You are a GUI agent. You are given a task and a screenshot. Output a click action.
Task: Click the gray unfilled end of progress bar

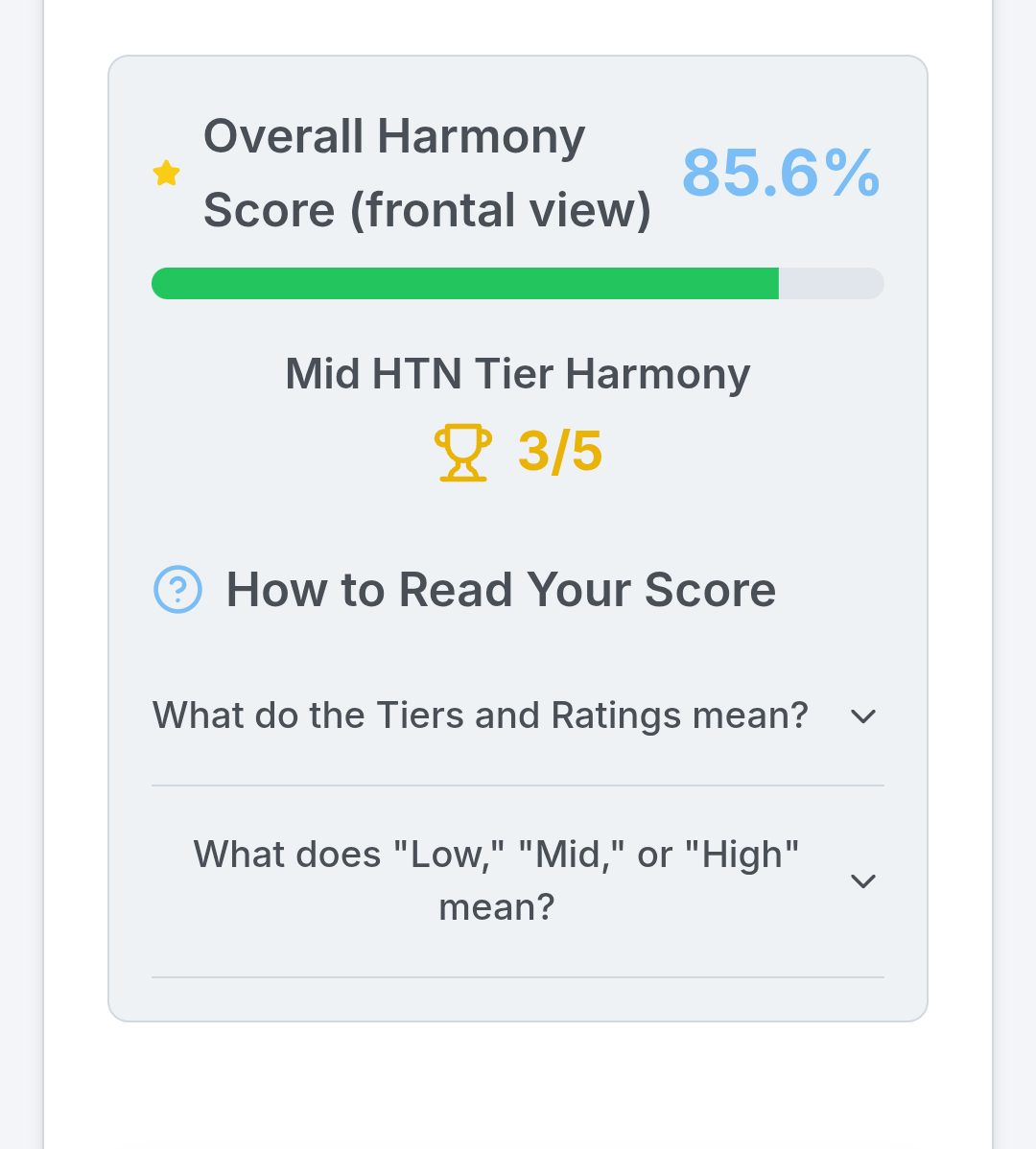coord(831,284)
